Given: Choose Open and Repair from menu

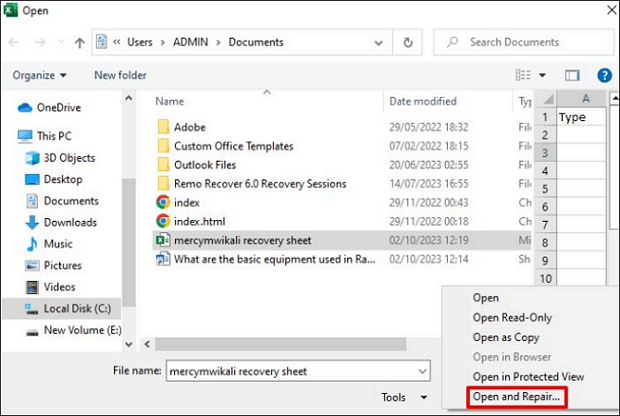Looking at the screenshot, I should 514,396.
